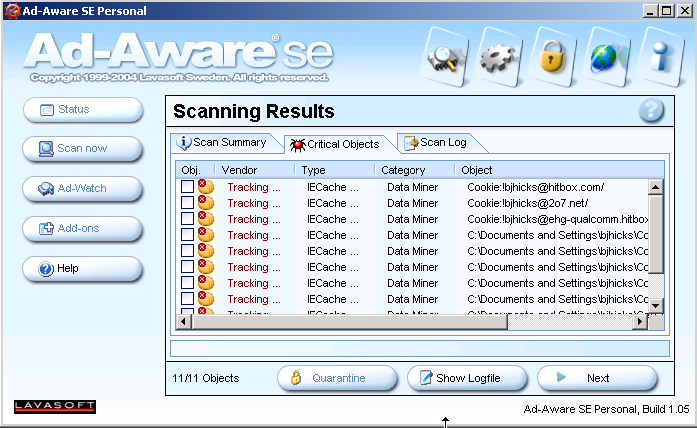Click the vertical scrollbar thumb
The height and width of the screenshot is (428, 697).
coord(656,234)
